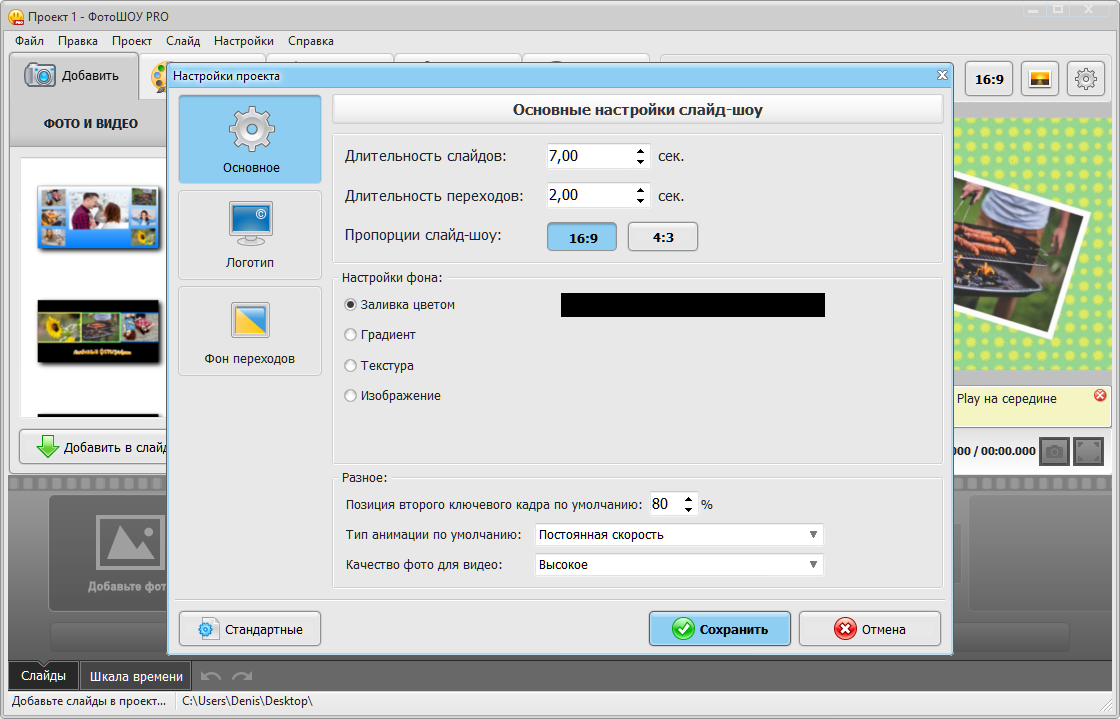Choose the 4:3 slideshow proportion
This screenshot has height=719, width=1120.
pyautogui.click(x=663, y=237)
